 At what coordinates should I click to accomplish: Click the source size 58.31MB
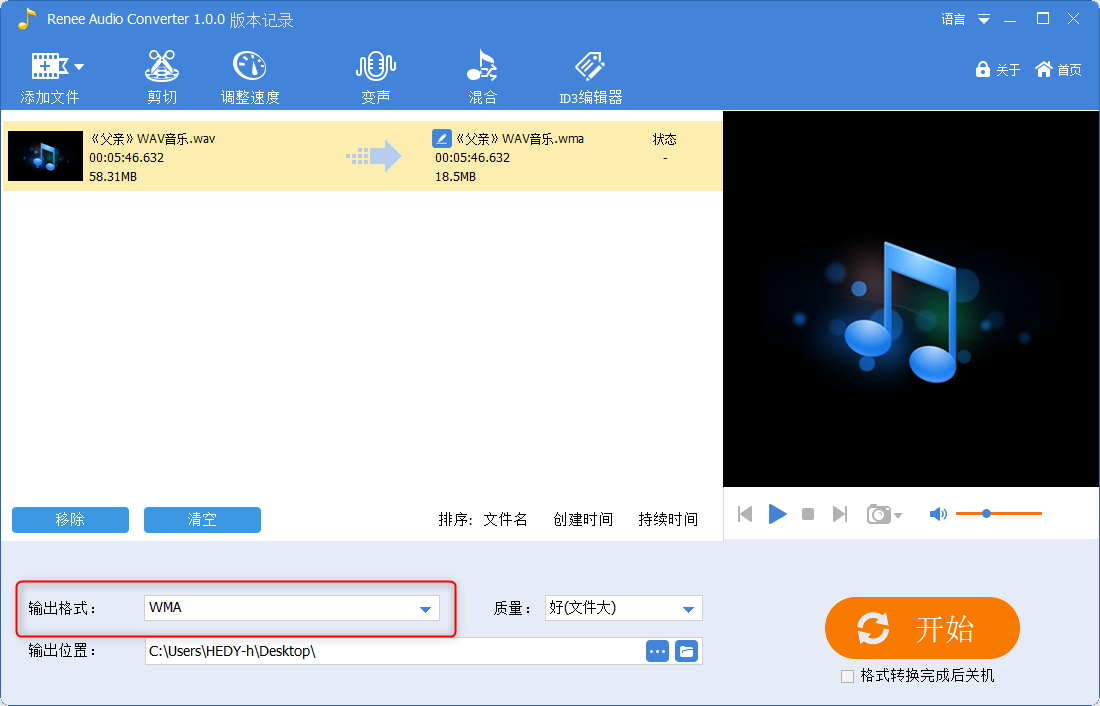pos(113,176)
